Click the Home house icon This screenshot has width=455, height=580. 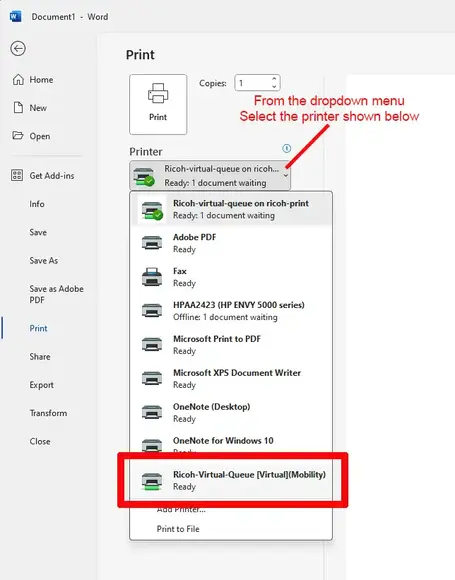(x=18, y=79)
